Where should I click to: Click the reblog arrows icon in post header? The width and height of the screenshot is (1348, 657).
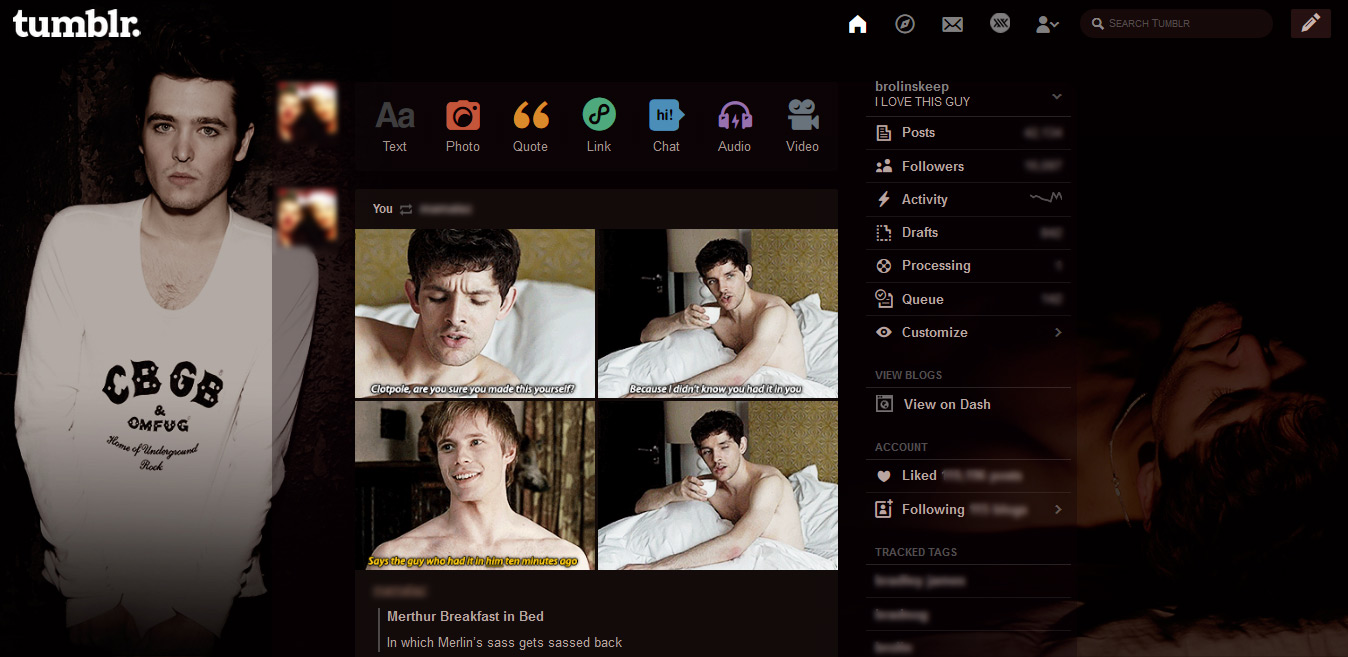click(406, 209)
